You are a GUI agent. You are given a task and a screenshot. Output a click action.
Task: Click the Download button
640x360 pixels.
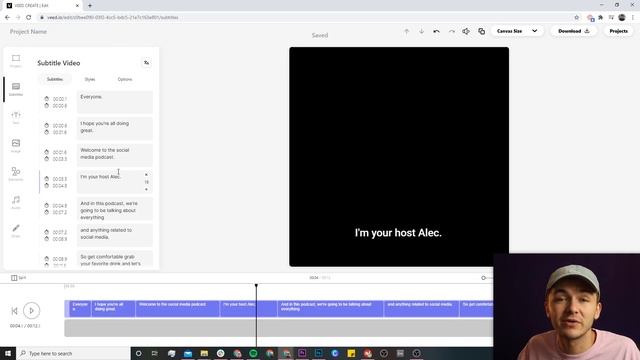point(573,31)
